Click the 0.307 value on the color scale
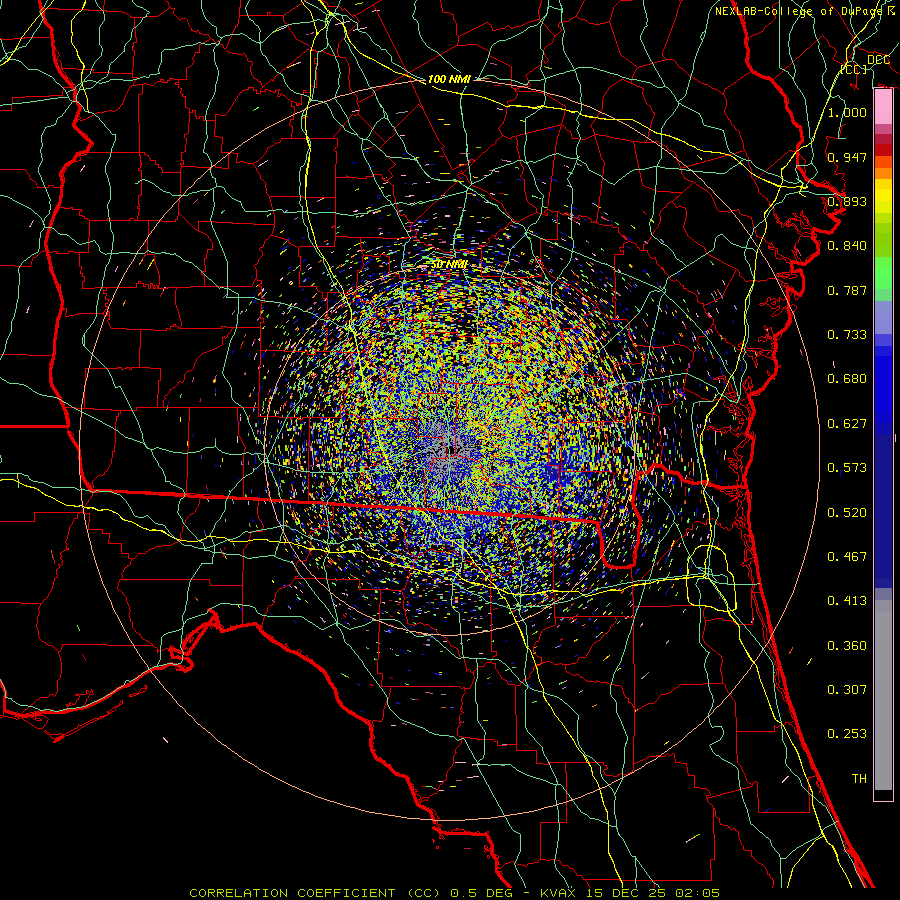 coord(847,690)
